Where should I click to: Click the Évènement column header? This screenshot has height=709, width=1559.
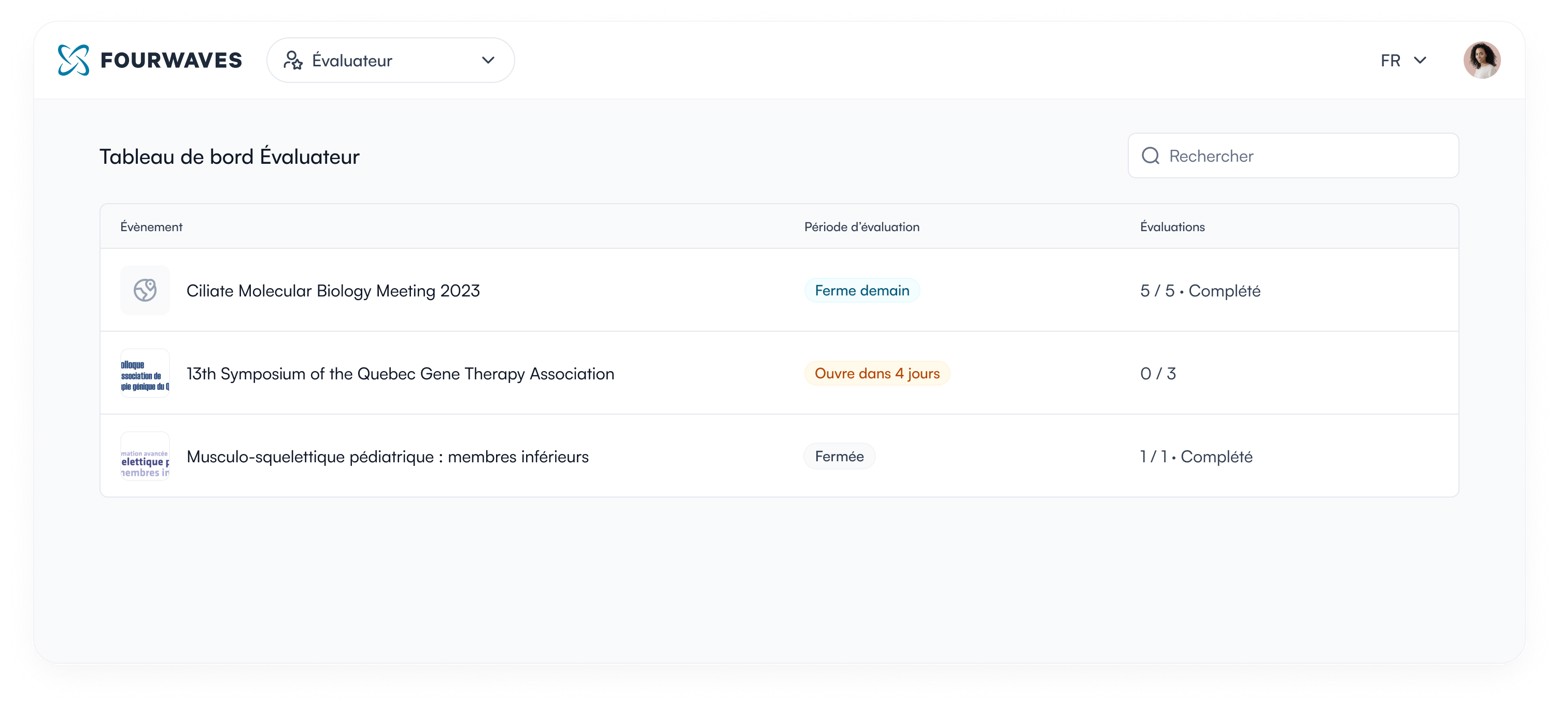151,227
